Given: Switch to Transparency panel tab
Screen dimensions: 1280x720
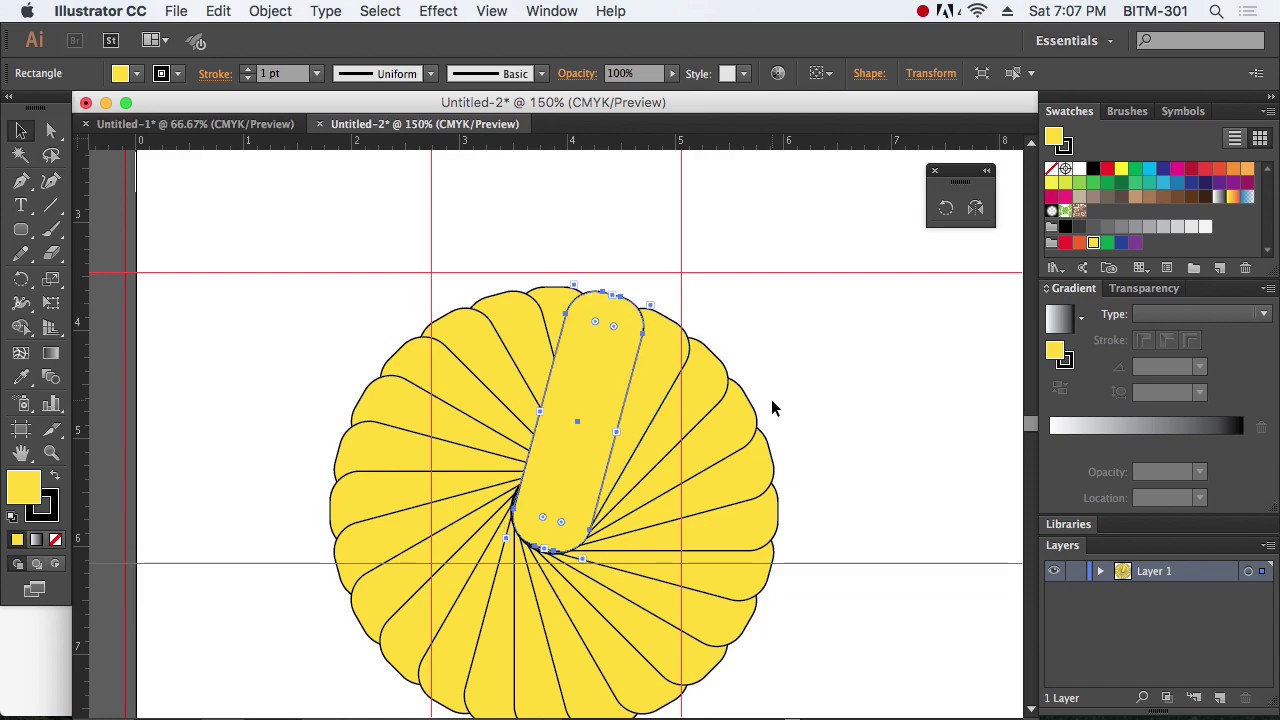Looking at the screenshot, I should [1143, 288].
